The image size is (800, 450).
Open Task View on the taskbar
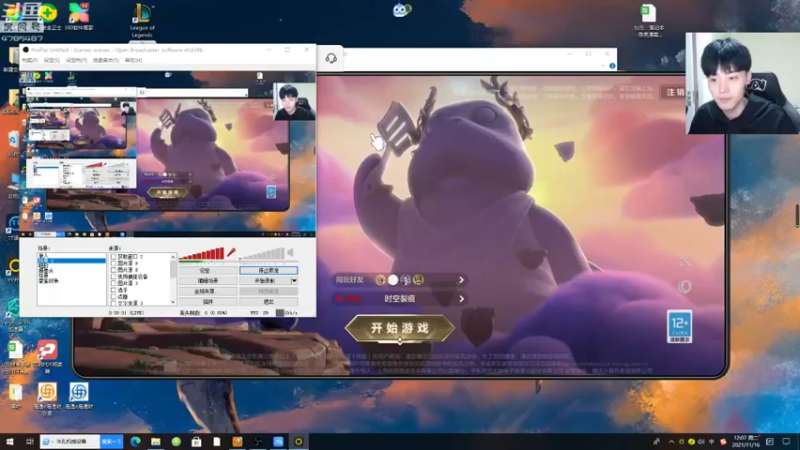coord(30,441)
